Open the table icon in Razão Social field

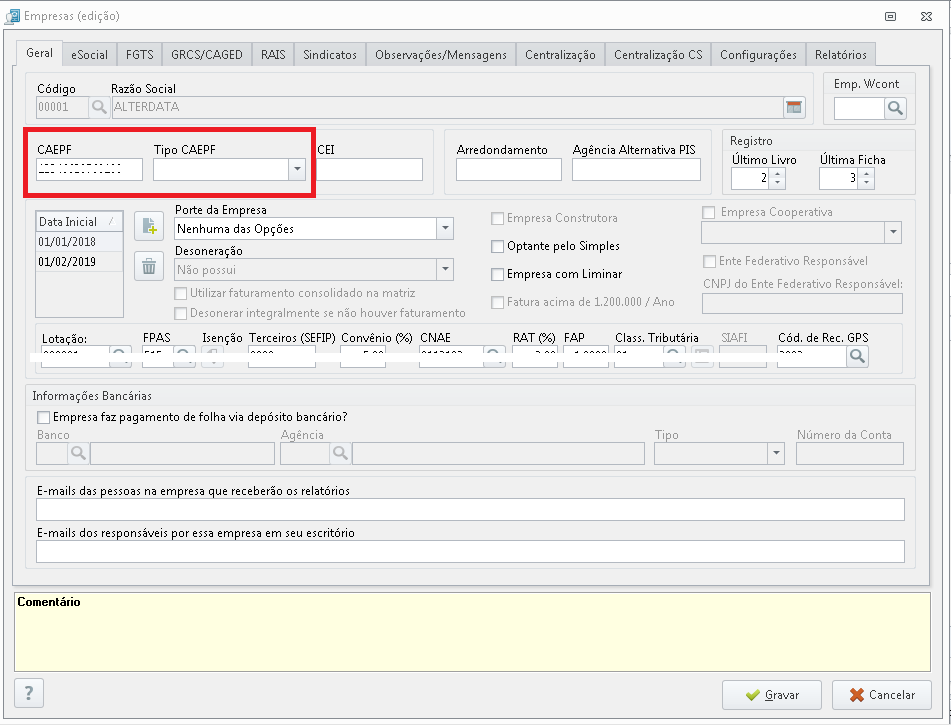794,107
